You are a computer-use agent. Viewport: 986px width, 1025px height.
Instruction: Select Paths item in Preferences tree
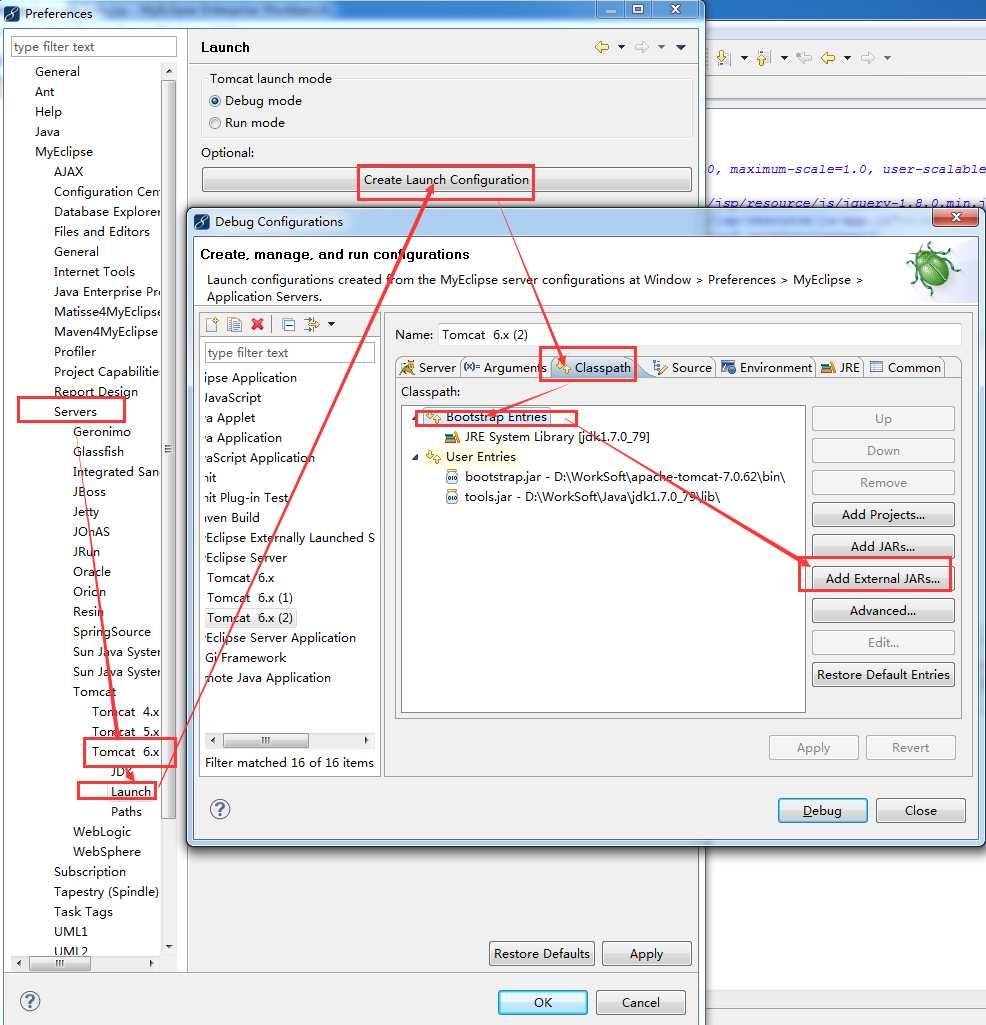tap(126, 812)
